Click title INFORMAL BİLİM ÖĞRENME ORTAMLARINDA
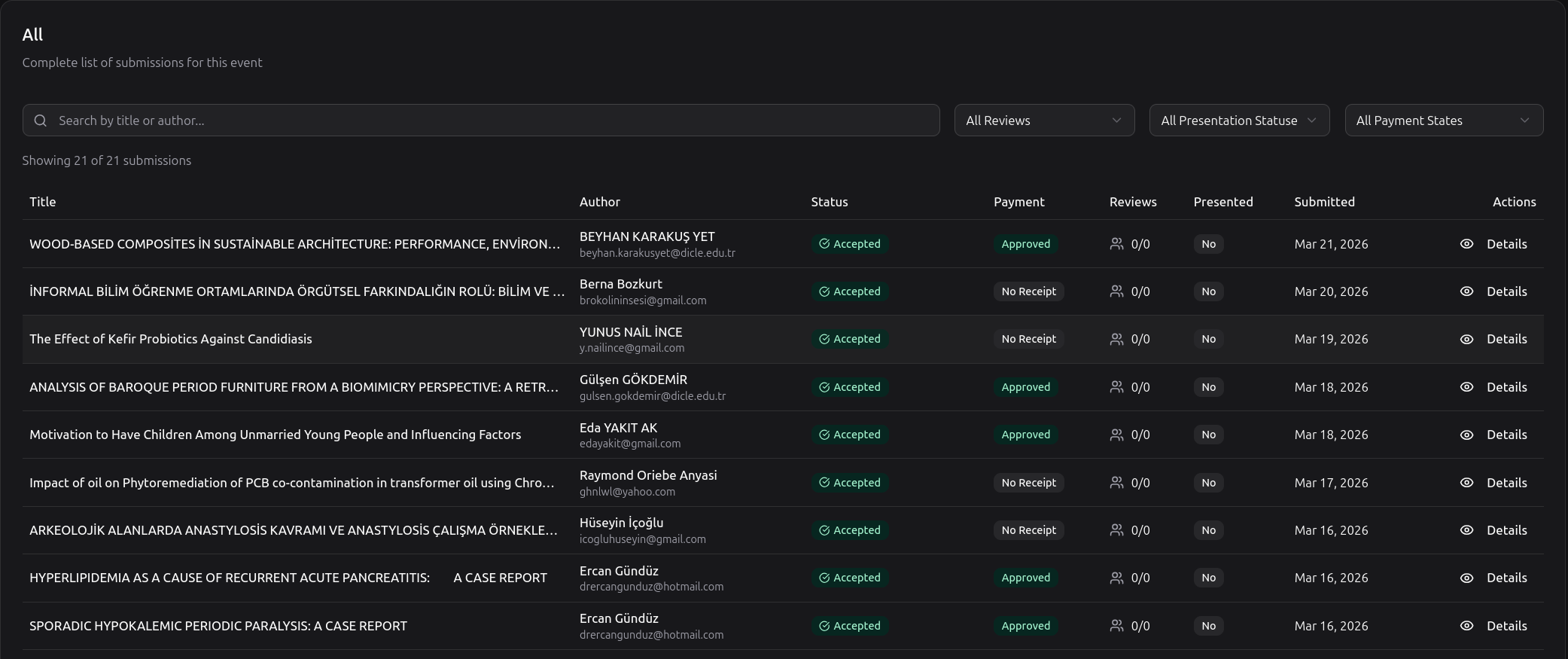 [297, 291]
